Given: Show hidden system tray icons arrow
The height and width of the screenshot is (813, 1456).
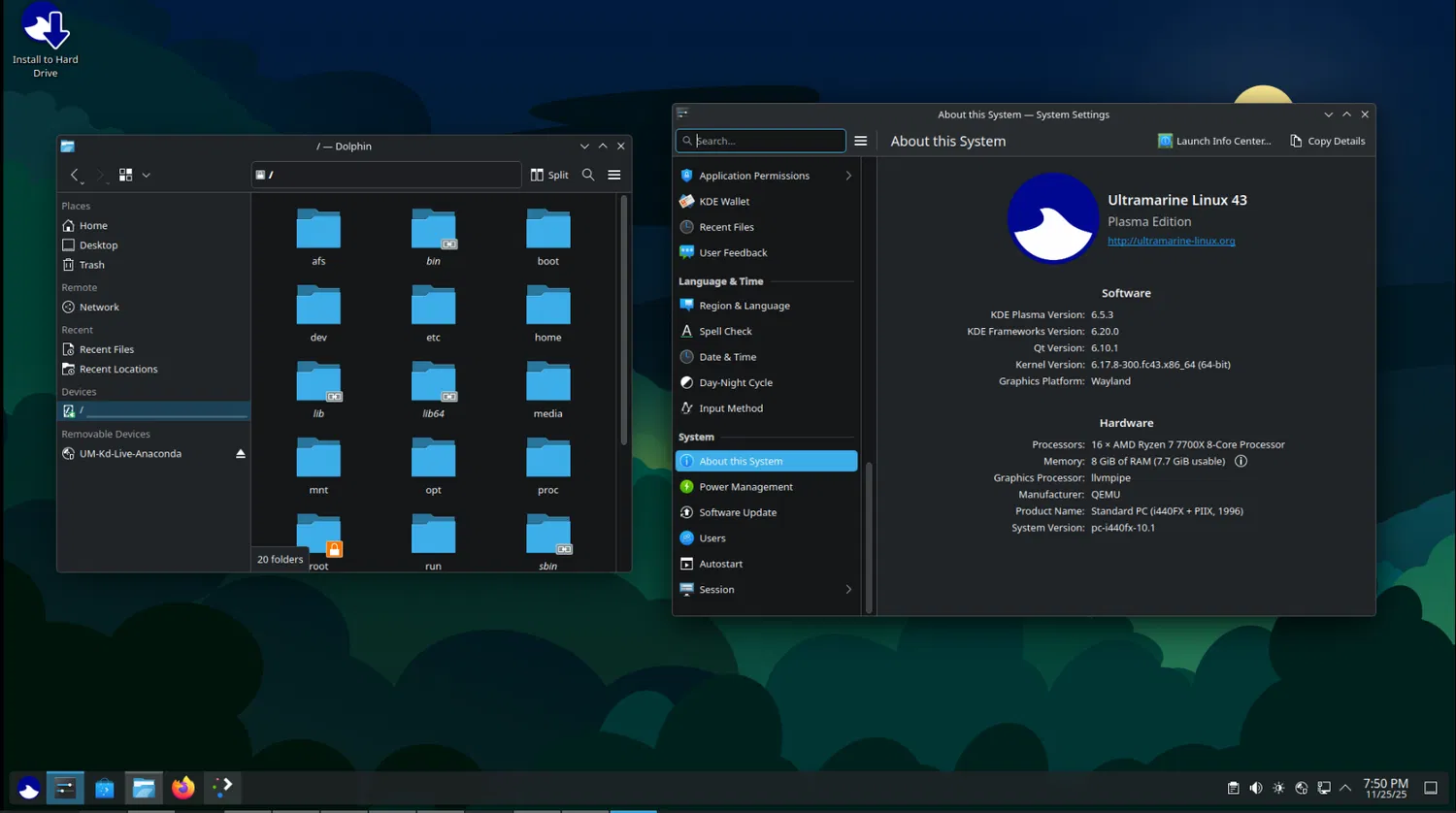Looking at the screenshot, I should click(x=1345, y=788).
